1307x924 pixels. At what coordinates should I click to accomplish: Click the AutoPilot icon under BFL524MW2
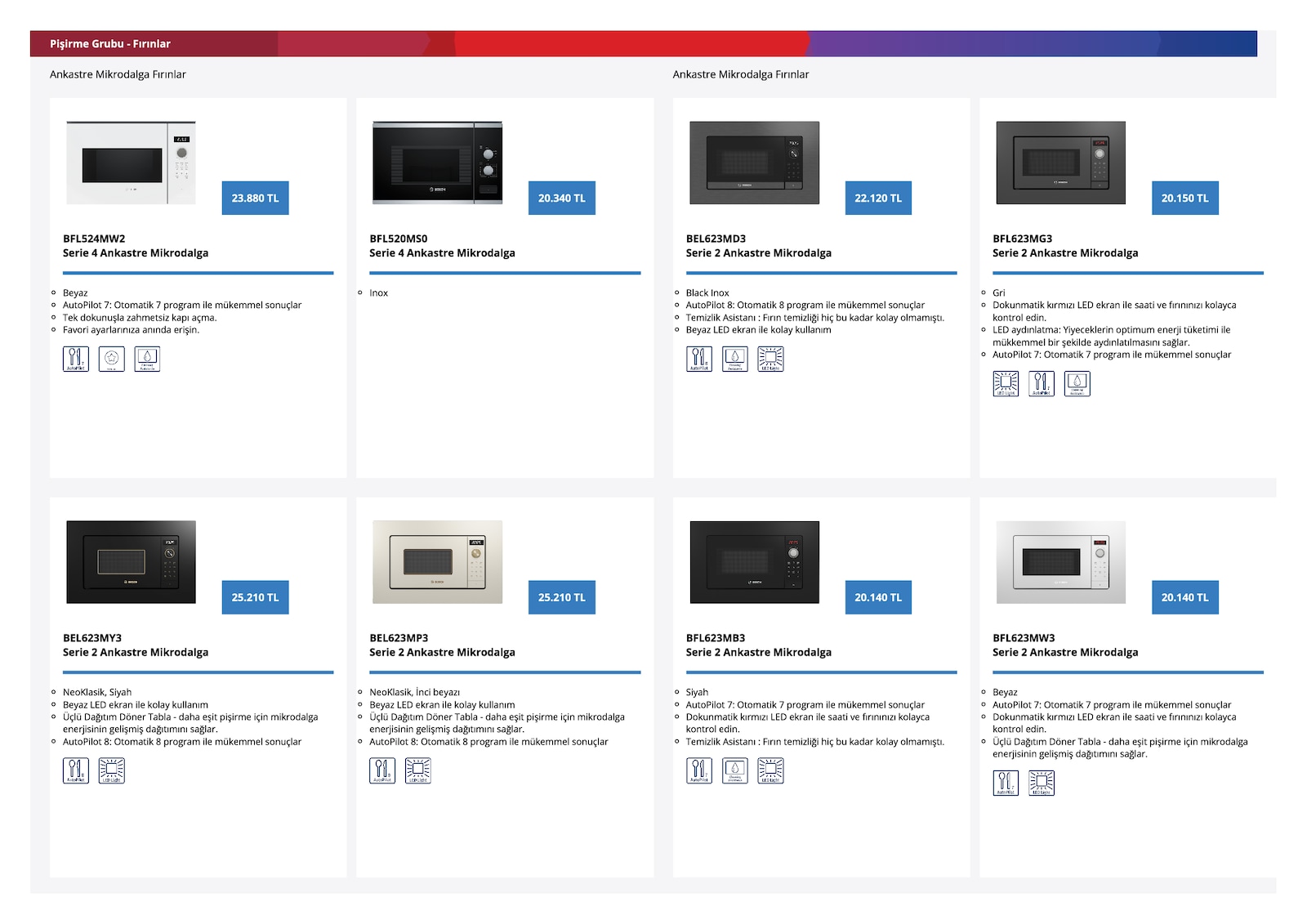(76, 359)
